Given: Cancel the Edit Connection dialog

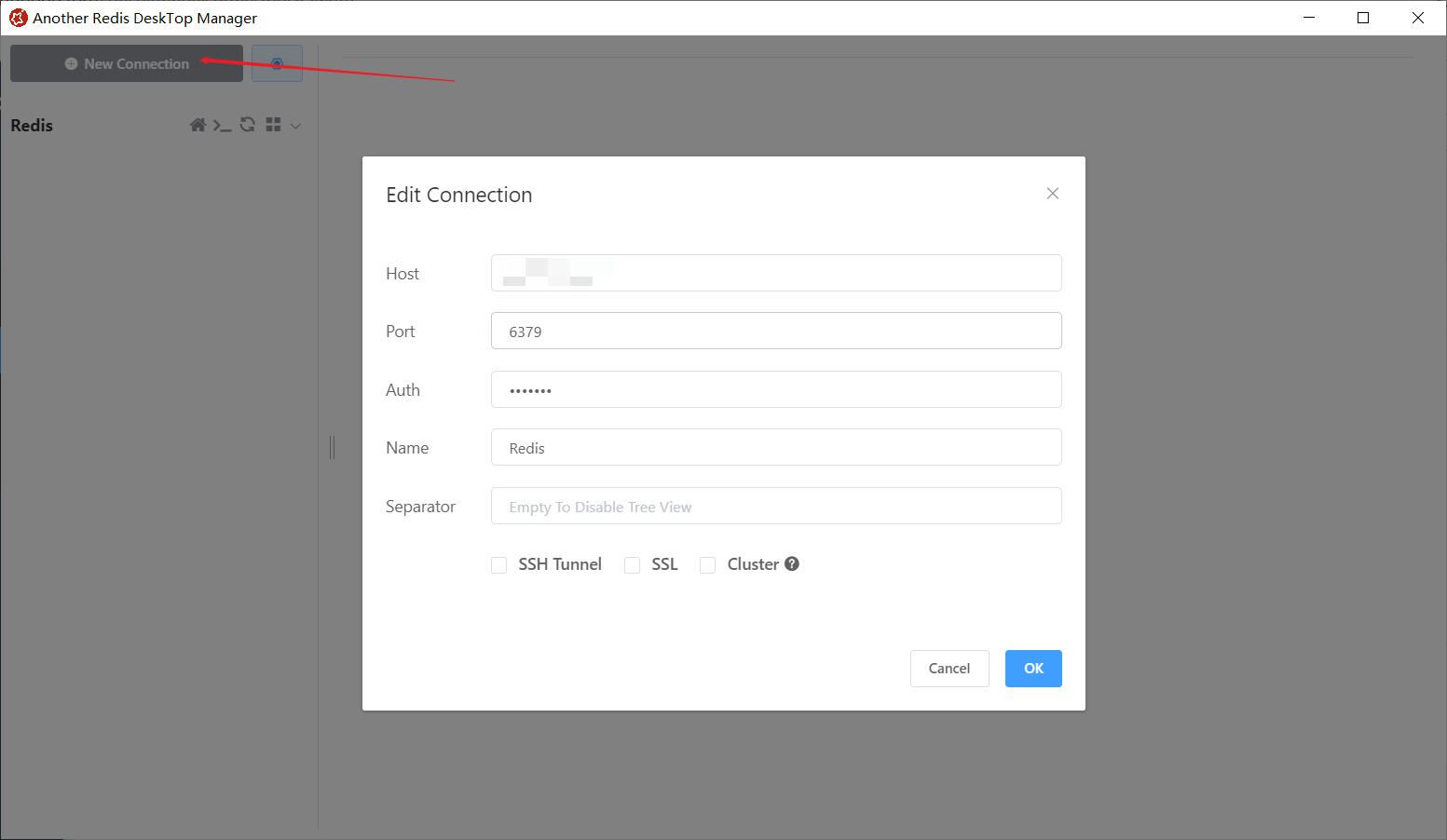Looking at the screenshot, I should [949, 669].
